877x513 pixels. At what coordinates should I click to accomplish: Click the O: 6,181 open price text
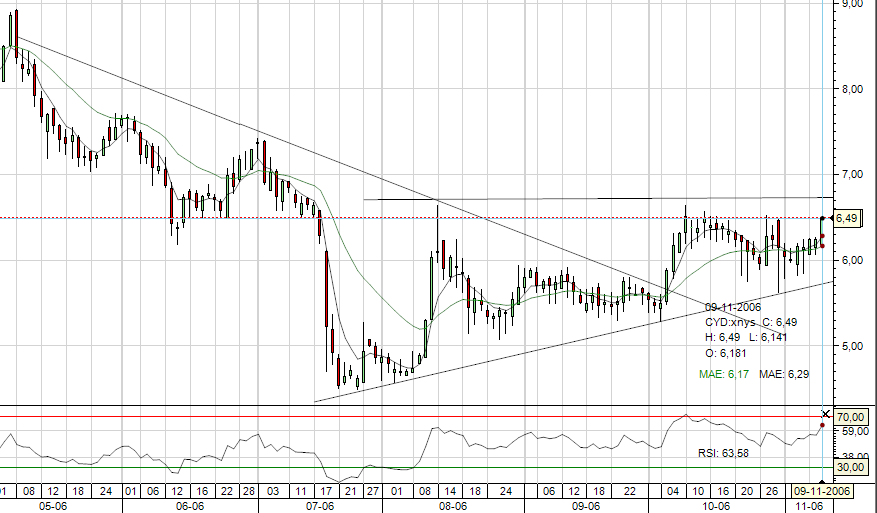[x=725, y=354]
